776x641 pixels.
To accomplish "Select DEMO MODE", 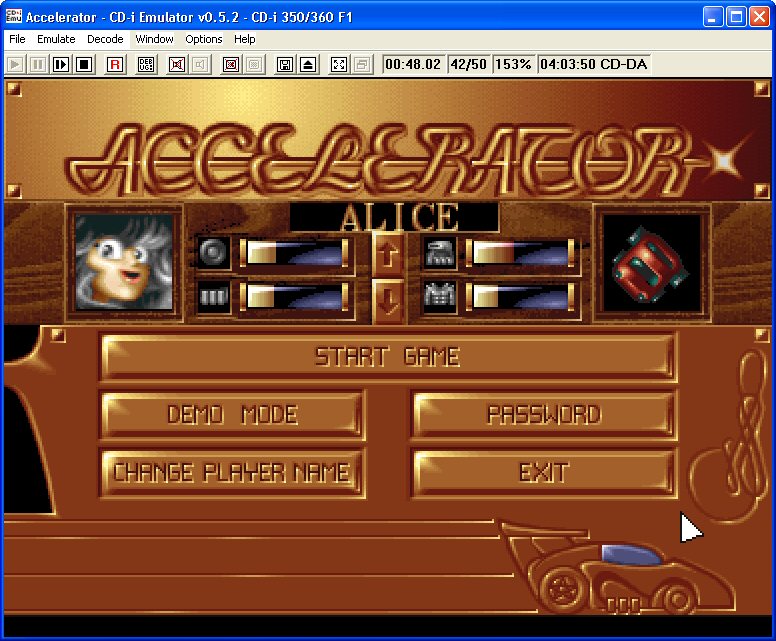I will (x=233, y=415).
